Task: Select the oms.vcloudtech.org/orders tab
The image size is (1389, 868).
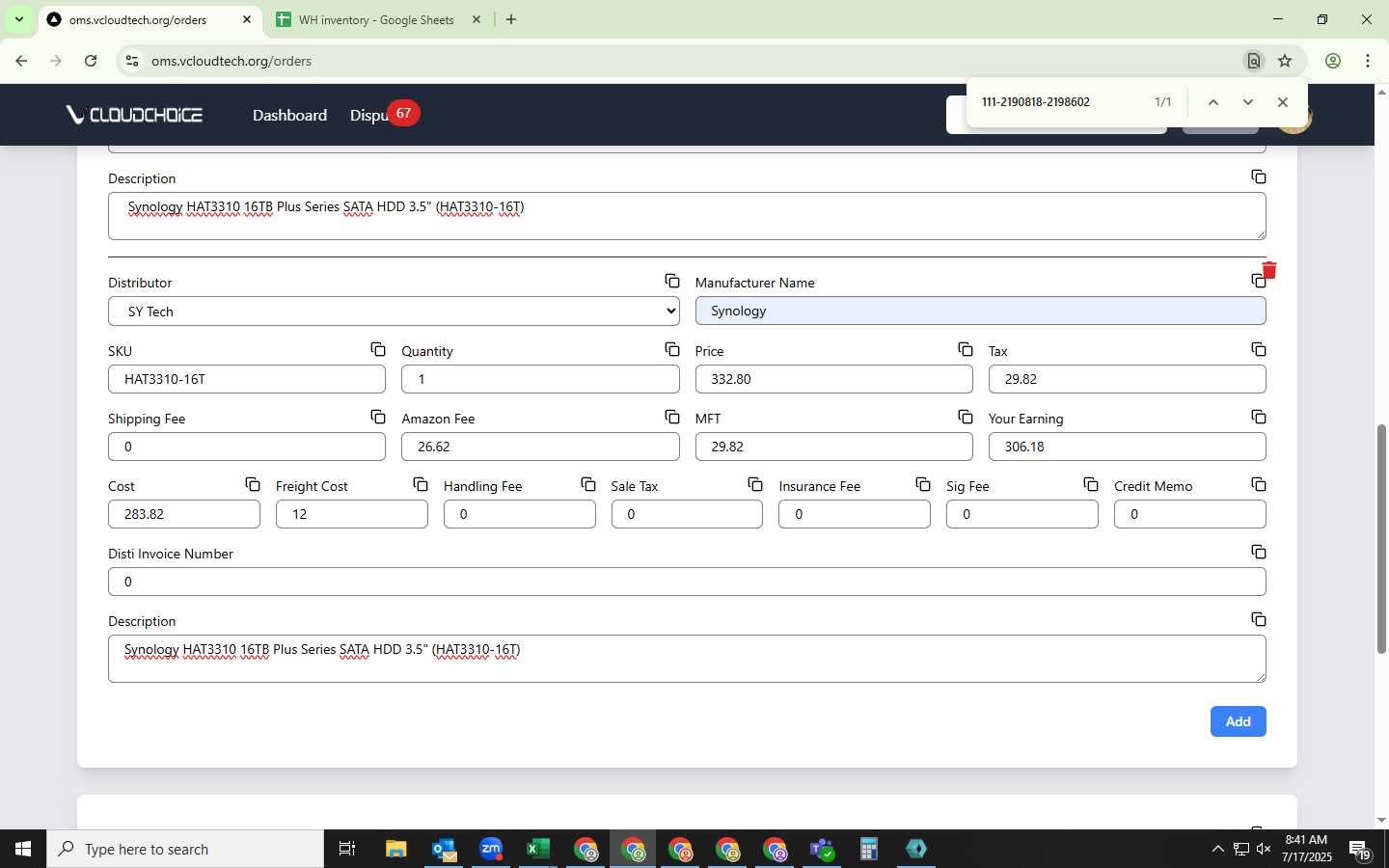Action: 138,19
